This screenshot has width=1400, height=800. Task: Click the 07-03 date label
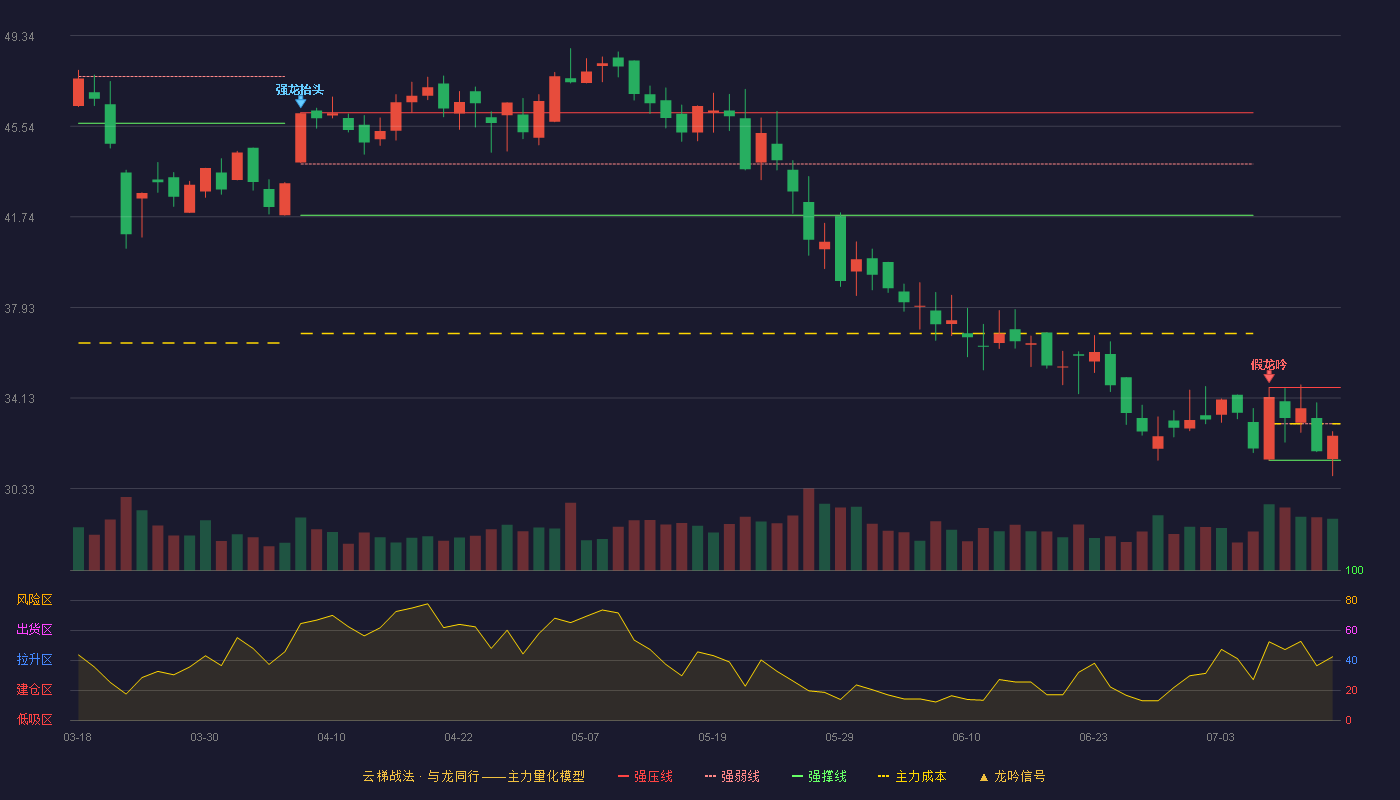(x=1220, y=737)
